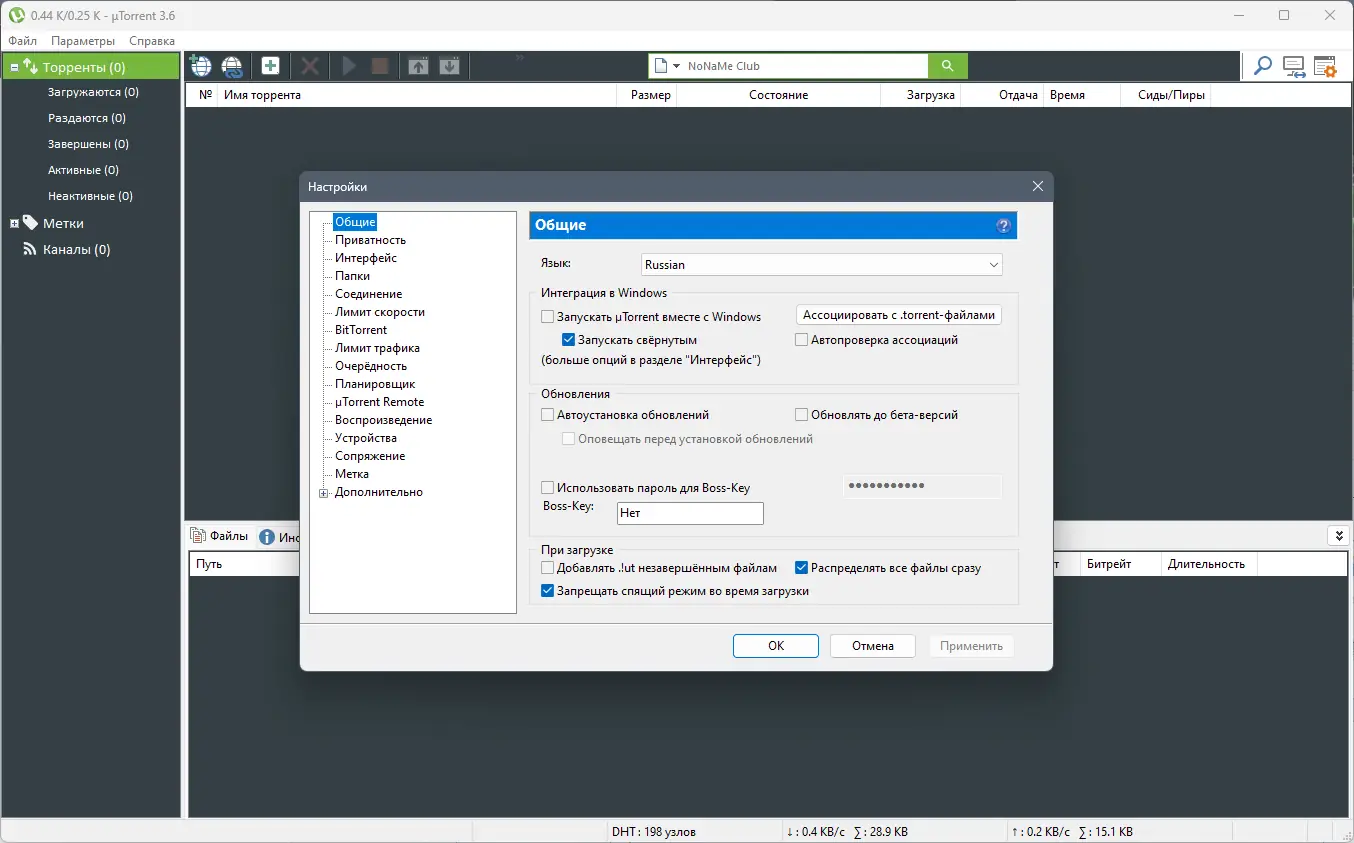Toggle the Автопроверка ассоциаций checkbox

tap(801, 340)
